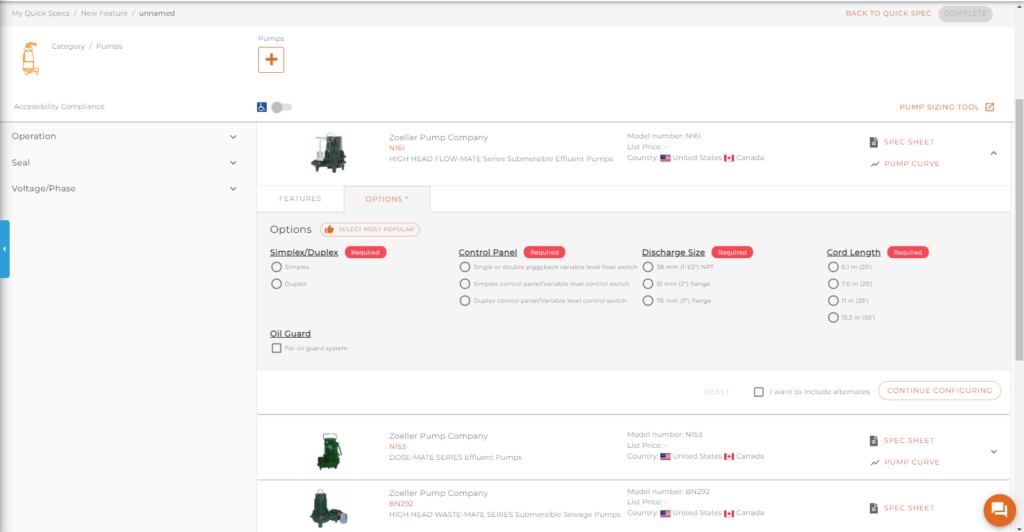This screenshot has width=1024, height=532.
Task: Open the N153 Spec Sheet link
Action: point(908,441)
